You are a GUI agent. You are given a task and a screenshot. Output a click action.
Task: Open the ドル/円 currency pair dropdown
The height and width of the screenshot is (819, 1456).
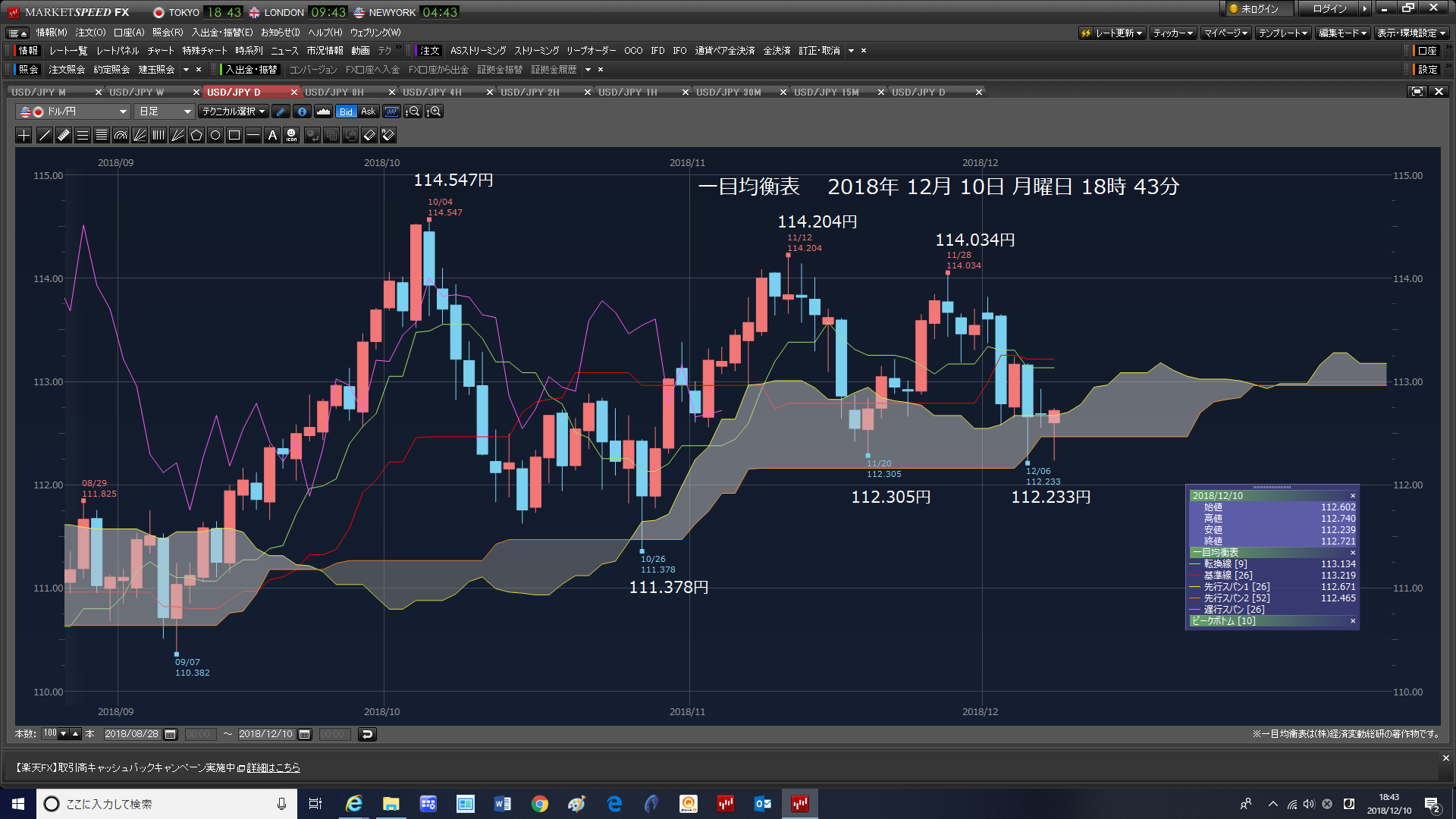coord(73,111)
